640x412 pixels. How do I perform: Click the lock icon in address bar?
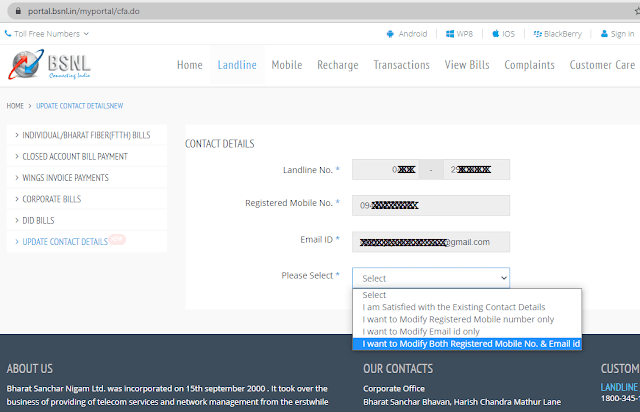coord(18,11)
